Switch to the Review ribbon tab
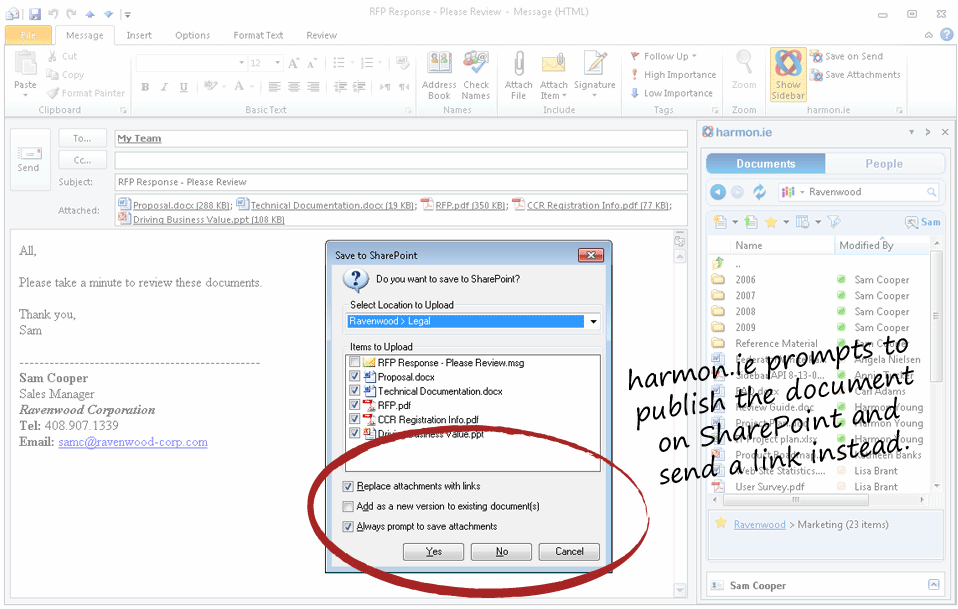This screenshot has height=609, width=958. pos(321,35)
